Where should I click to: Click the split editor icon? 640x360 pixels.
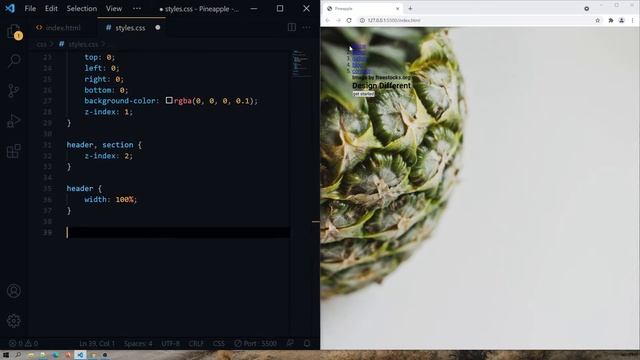click(292, 27)
